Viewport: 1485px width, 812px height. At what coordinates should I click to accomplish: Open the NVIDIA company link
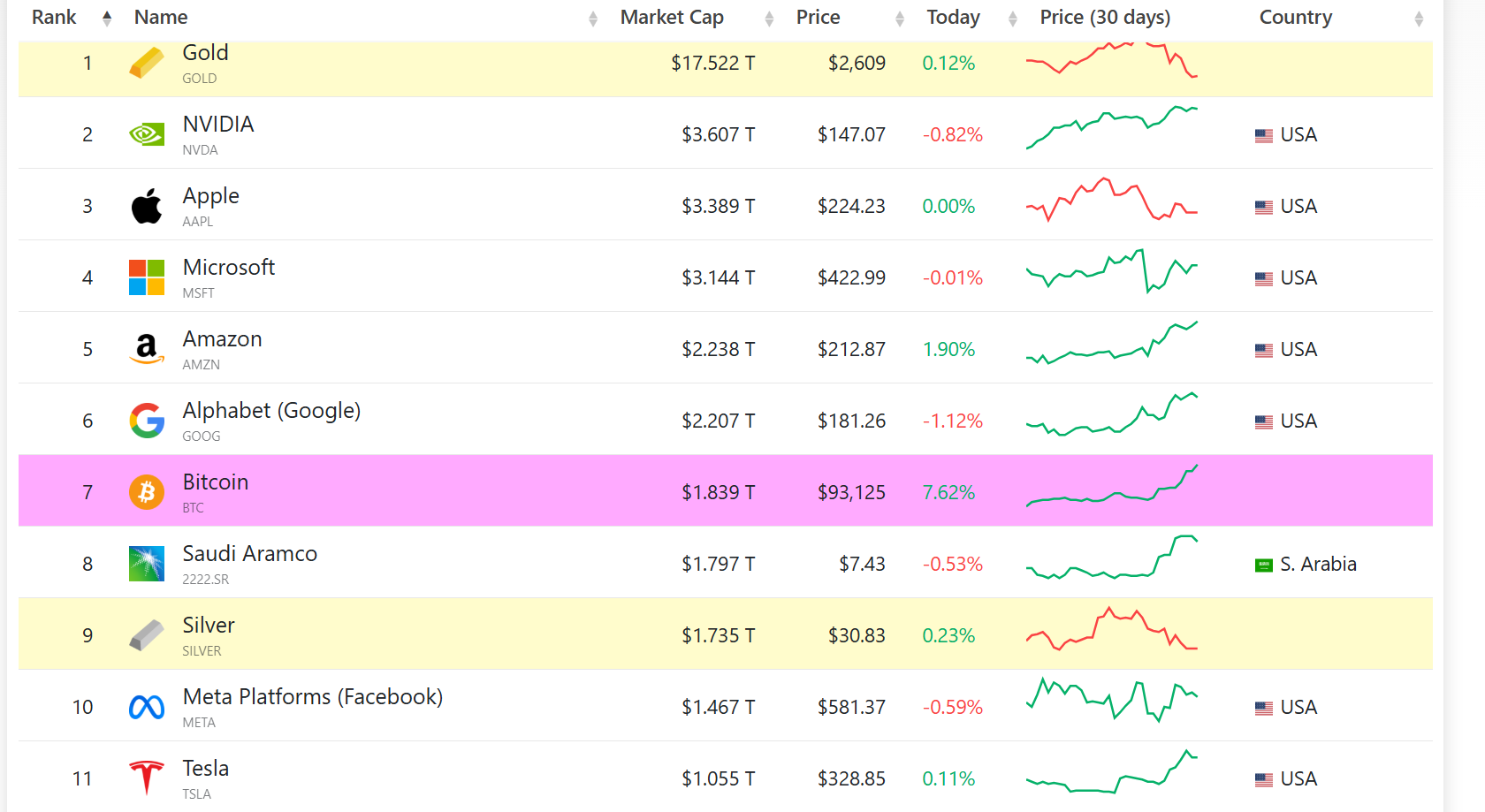coord(218,124)
